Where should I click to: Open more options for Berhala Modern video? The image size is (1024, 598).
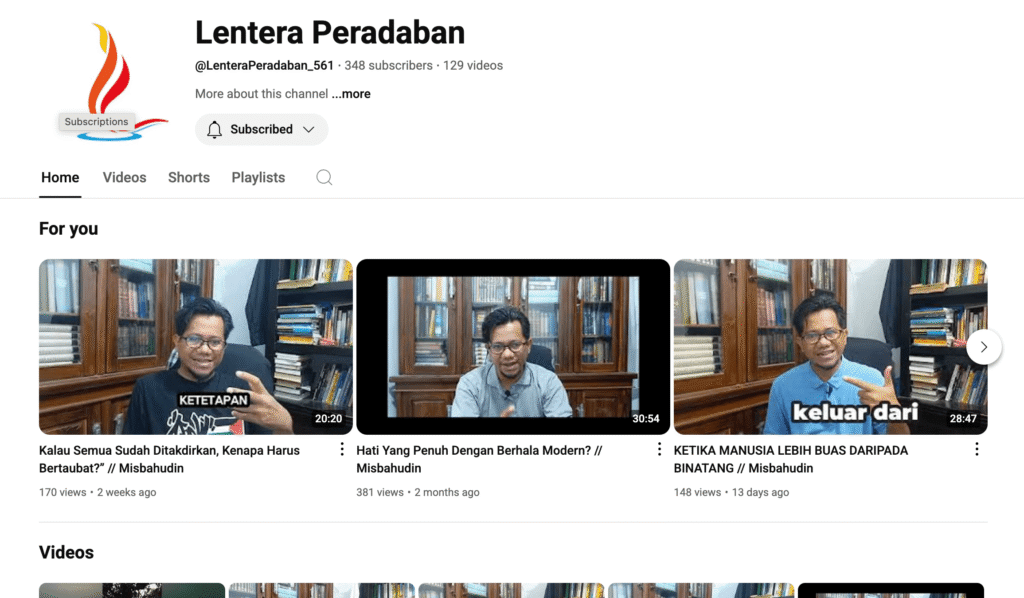[x=659, y=450]
